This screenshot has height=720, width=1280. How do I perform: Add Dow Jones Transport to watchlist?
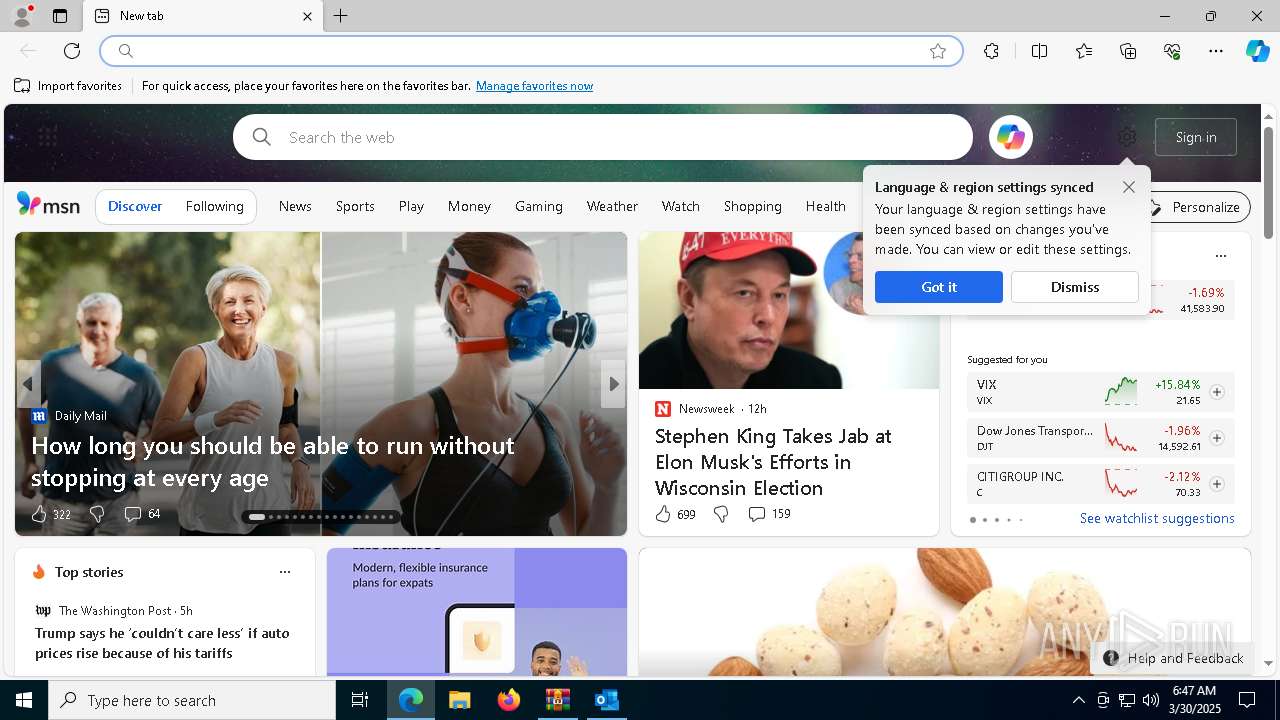[x=1217, y=438]
